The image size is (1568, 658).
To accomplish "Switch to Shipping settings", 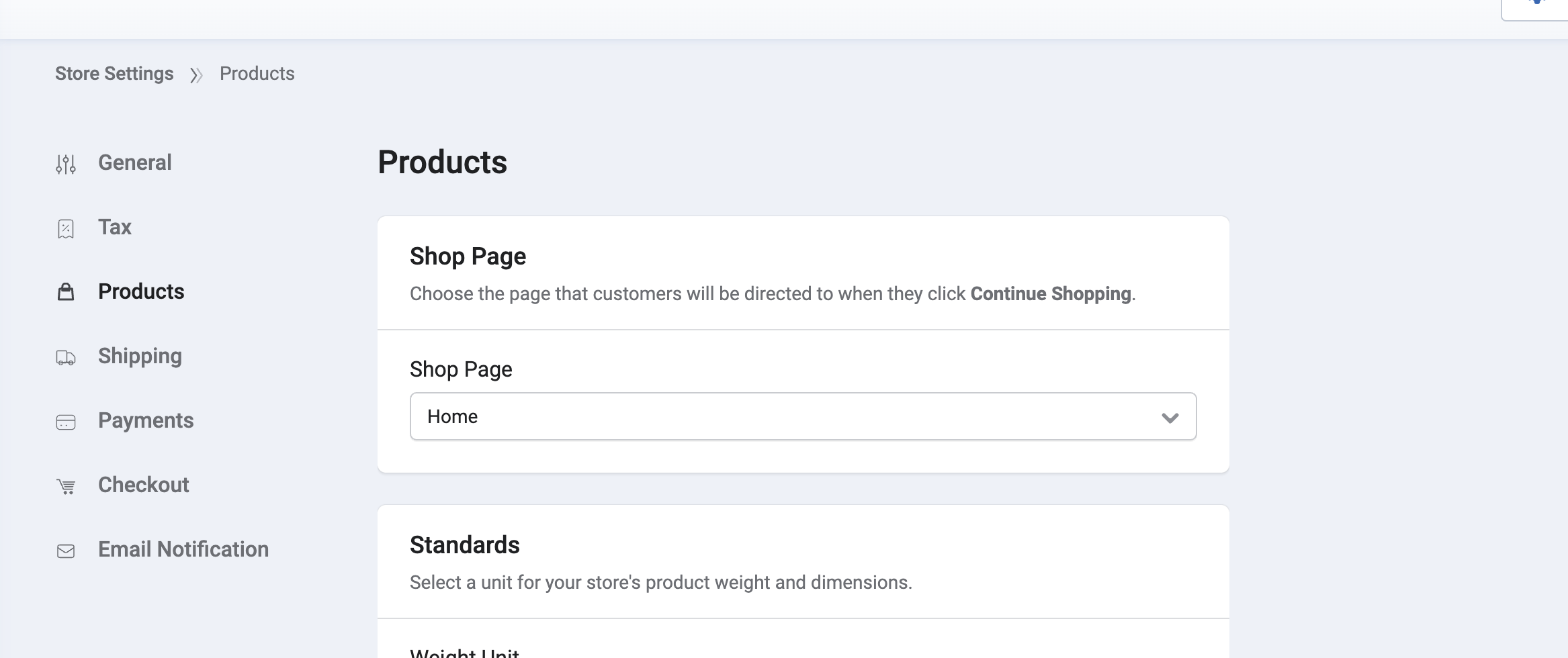I will (140, 356).
